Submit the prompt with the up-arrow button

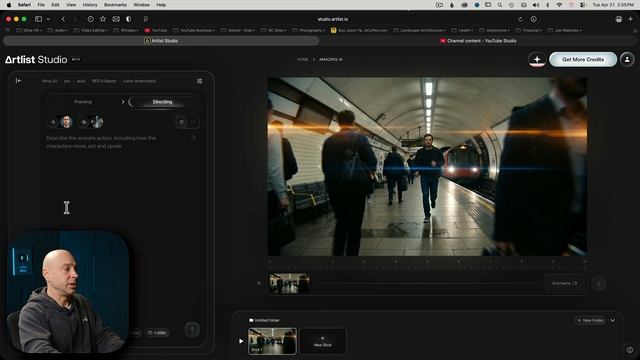(x=192, y=330)
